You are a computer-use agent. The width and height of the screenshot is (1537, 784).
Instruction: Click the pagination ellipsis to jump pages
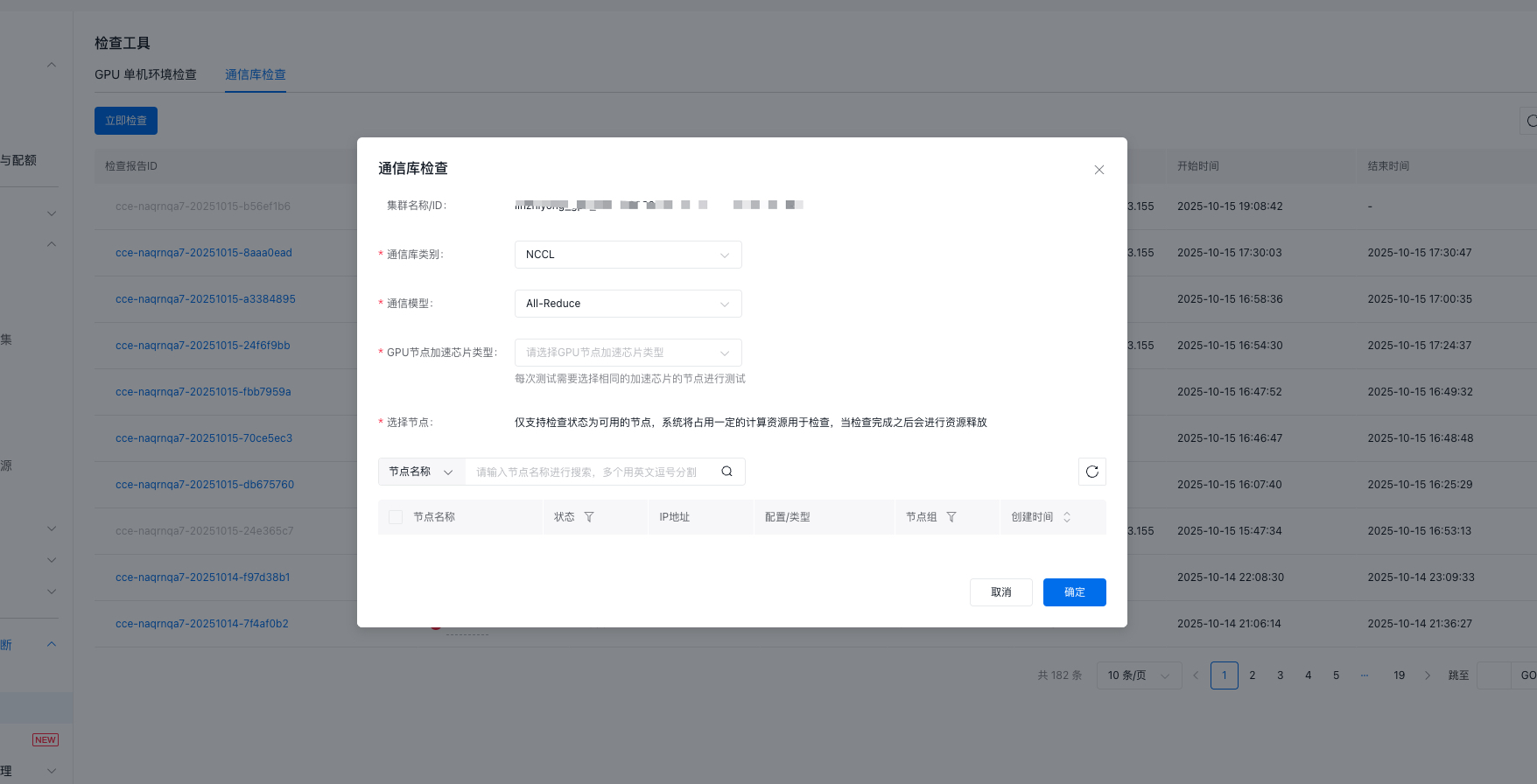pyautogui.click(x=1365, y=675)
